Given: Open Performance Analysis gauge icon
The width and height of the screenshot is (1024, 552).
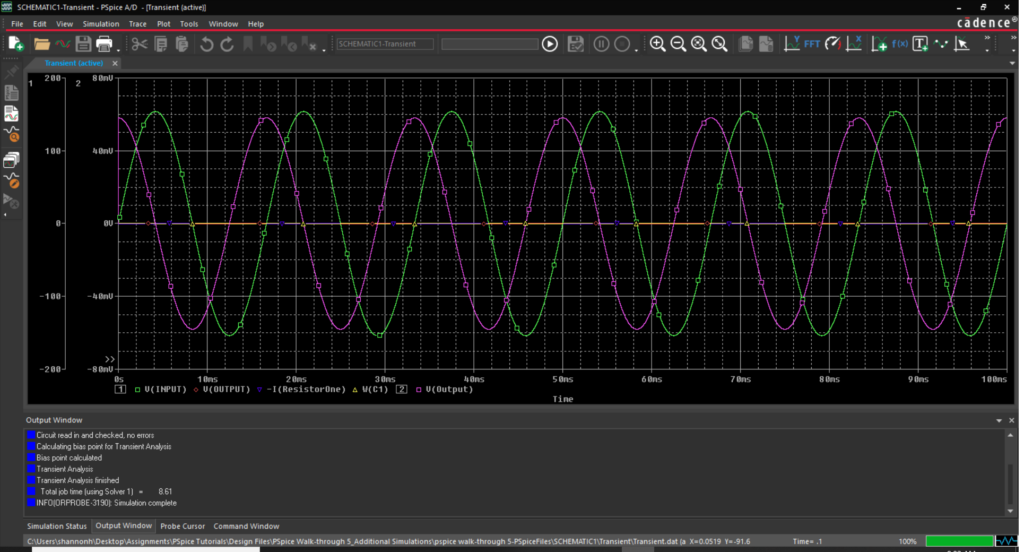Looking at the screenshot, I should click(833, 44).
